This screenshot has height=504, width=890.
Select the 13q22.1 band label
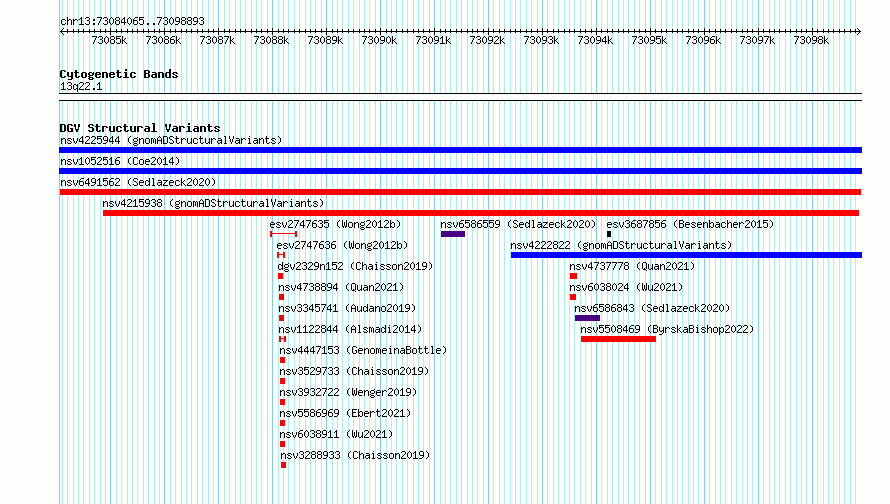tap(81, 86)
